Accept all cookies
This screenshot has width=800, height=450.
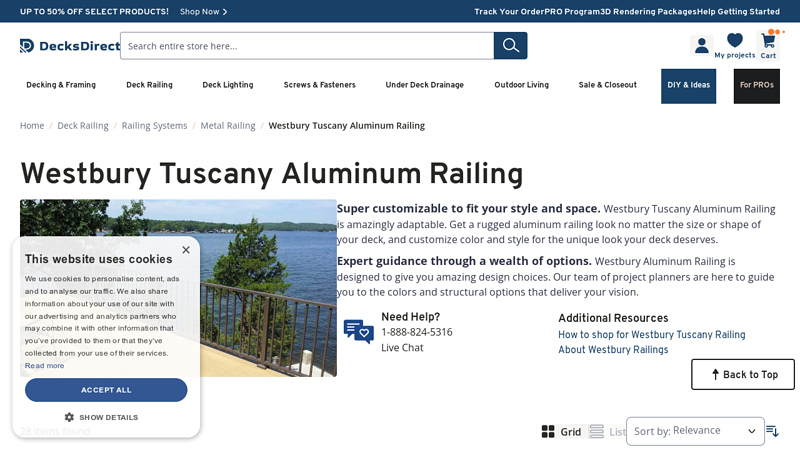[x=106, y=390]
